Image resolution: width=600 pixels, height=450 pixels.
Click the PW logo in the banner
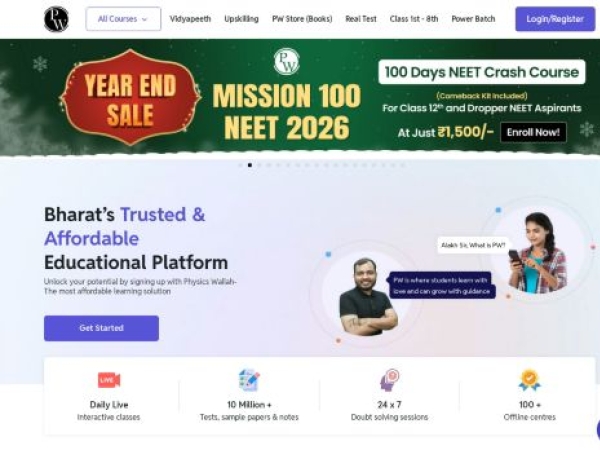click(286, 62)
